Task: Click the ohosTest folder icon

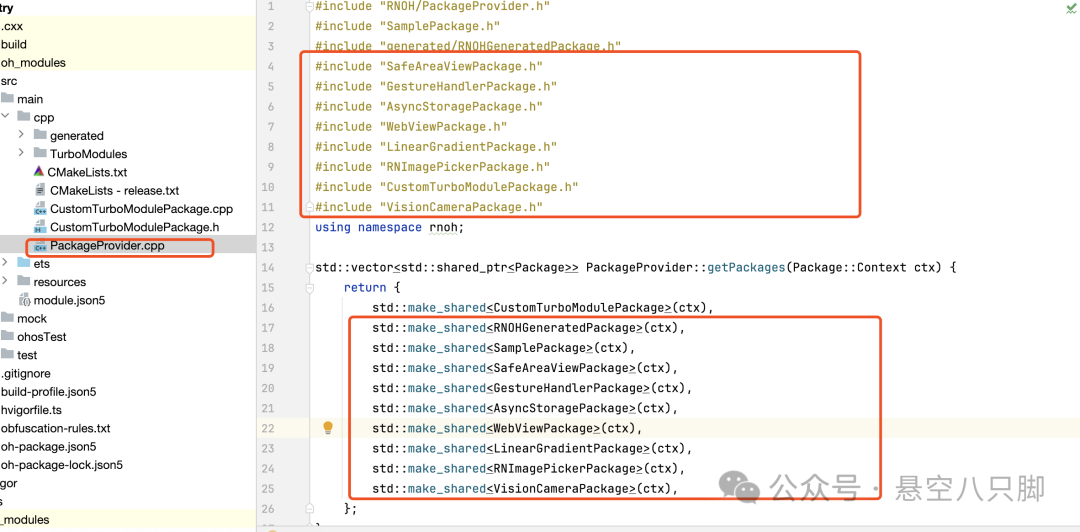Action: 7,336
